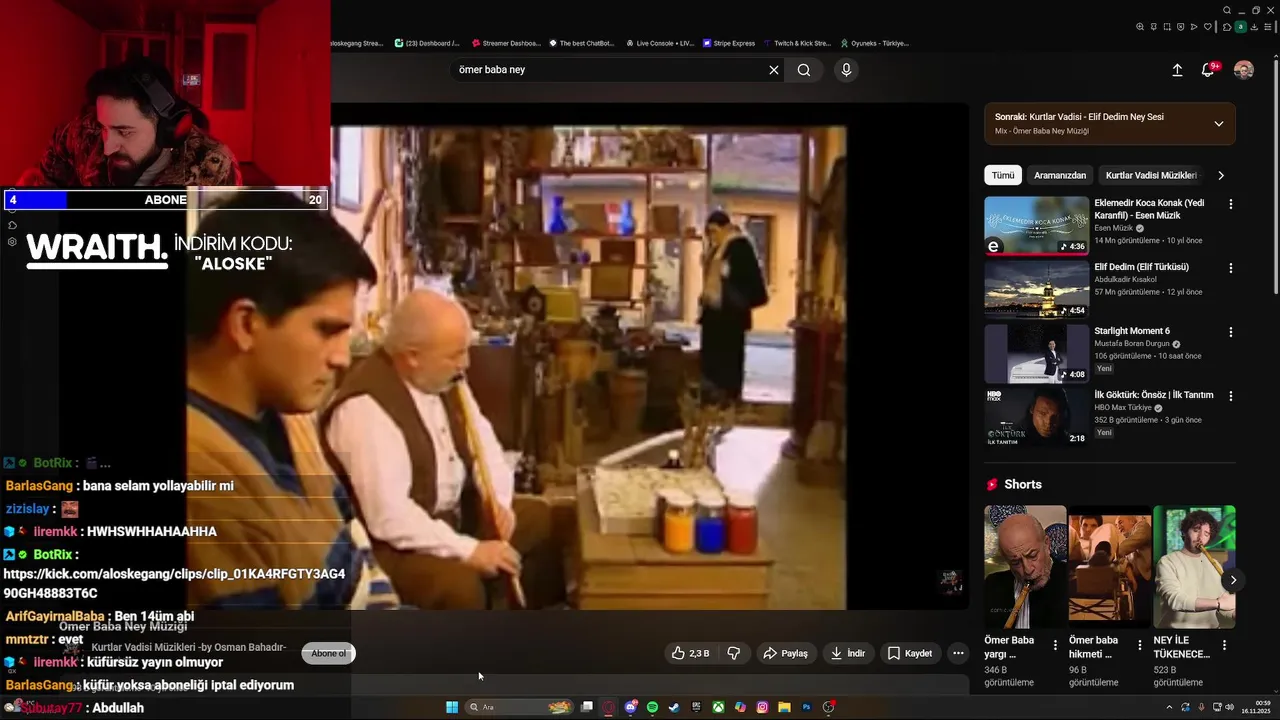1280x720 pixels.
Task: Open the Ömer Baba yargı short
Action: pyautogui.click(x=1025, y=566)
